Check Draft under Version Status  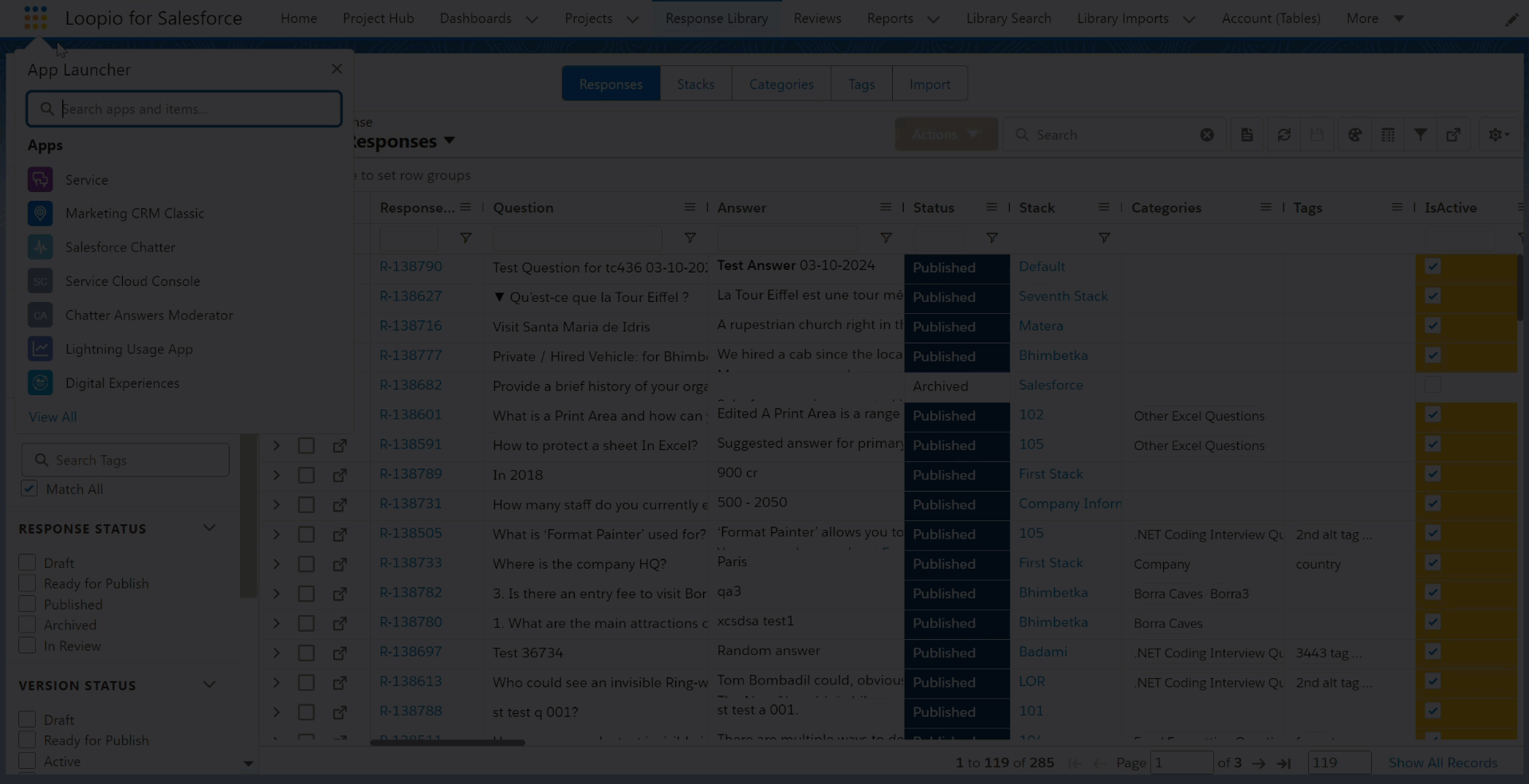click(27, 719)
